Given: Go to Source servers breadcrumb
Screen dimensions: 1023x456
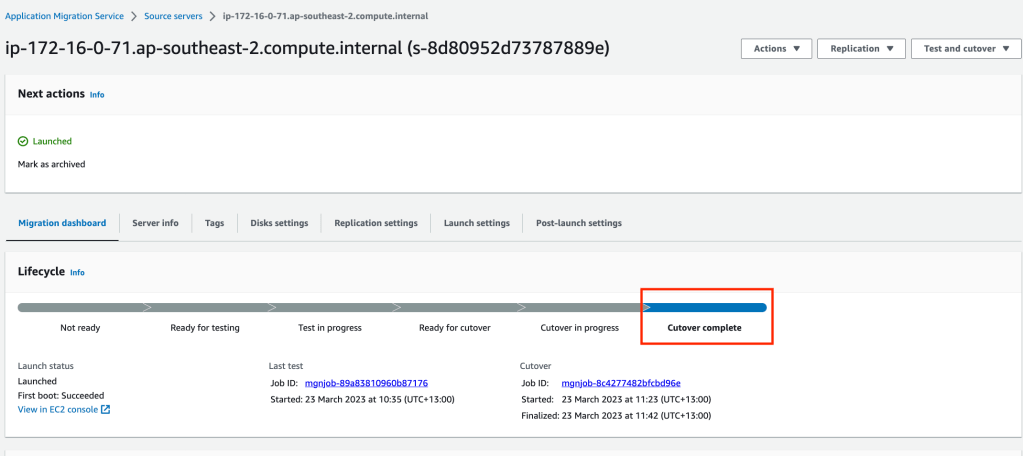Looking at the screenshot, I should (x=171, y=17).
